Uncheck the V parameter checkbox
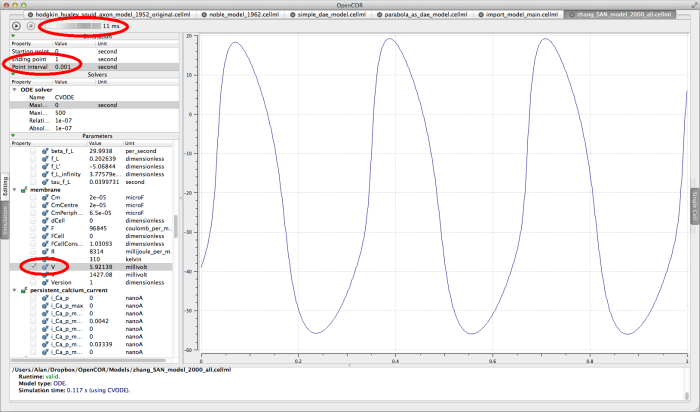The width and height of the screenshot is (700, 412). 34,267
